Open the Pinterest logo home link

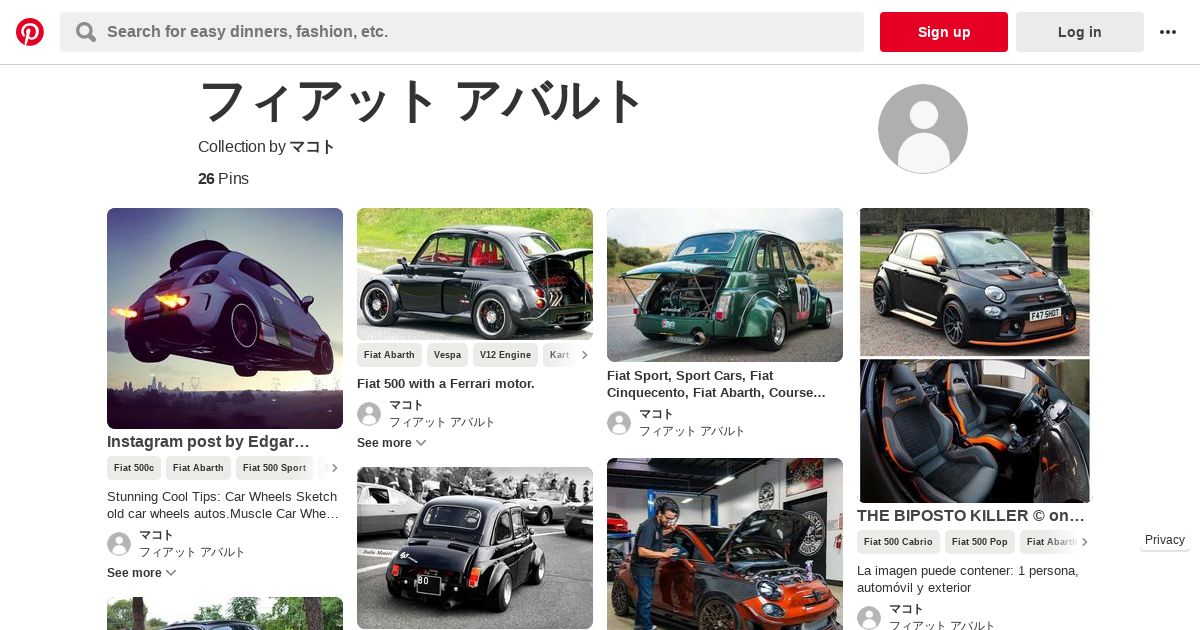click(x=30, y=32)
